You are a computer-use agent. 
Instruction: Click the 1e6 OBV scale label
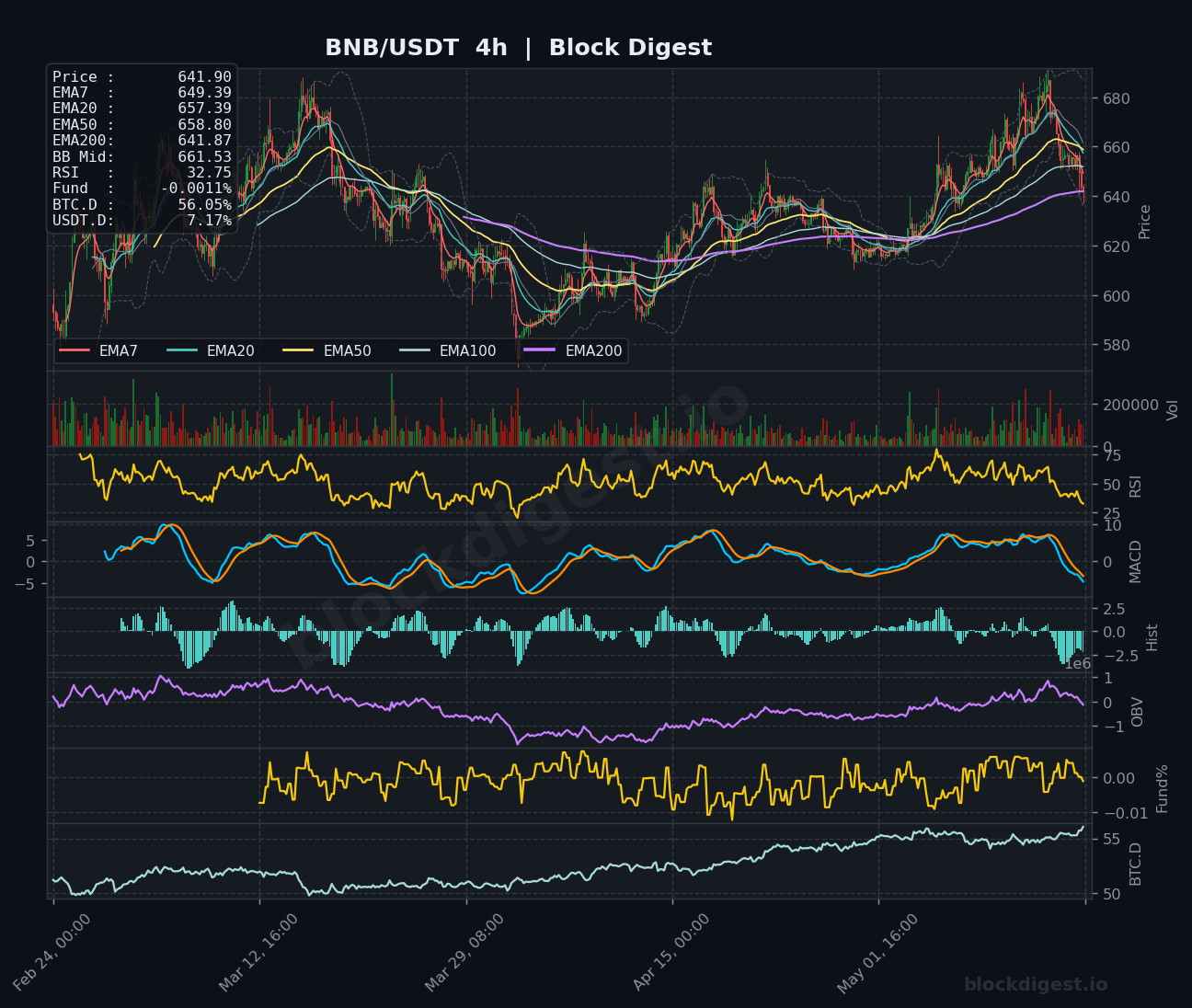coord(1077,664)
